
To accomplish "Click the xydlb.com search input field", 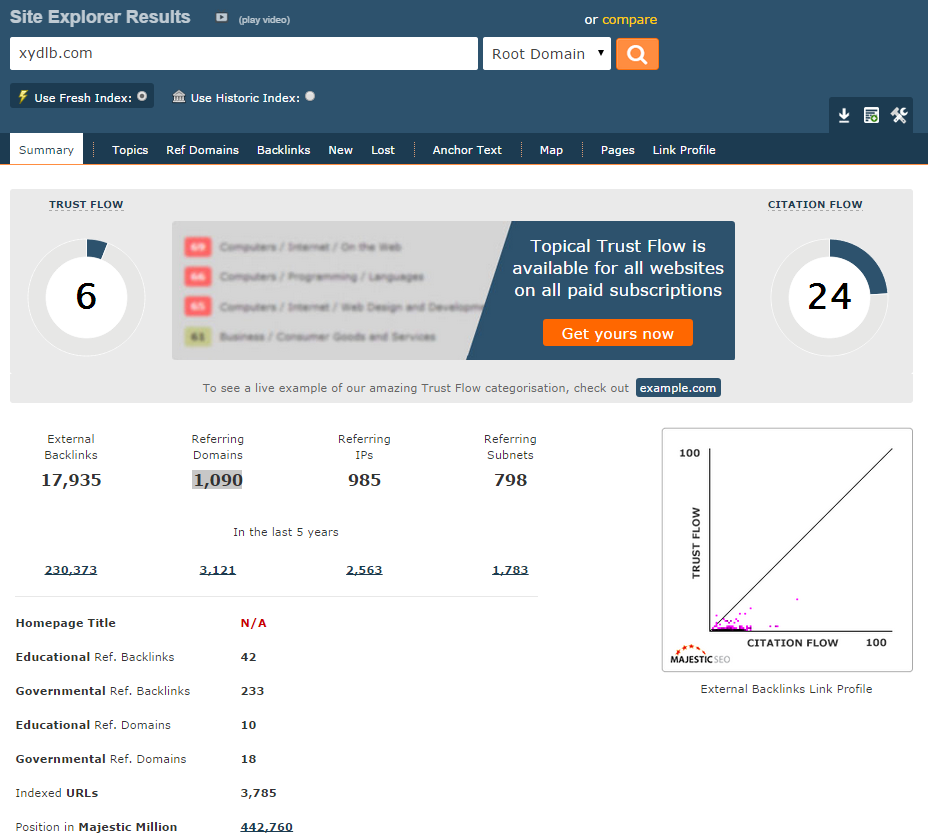I will pyautogui.click(x=244, y=53).
